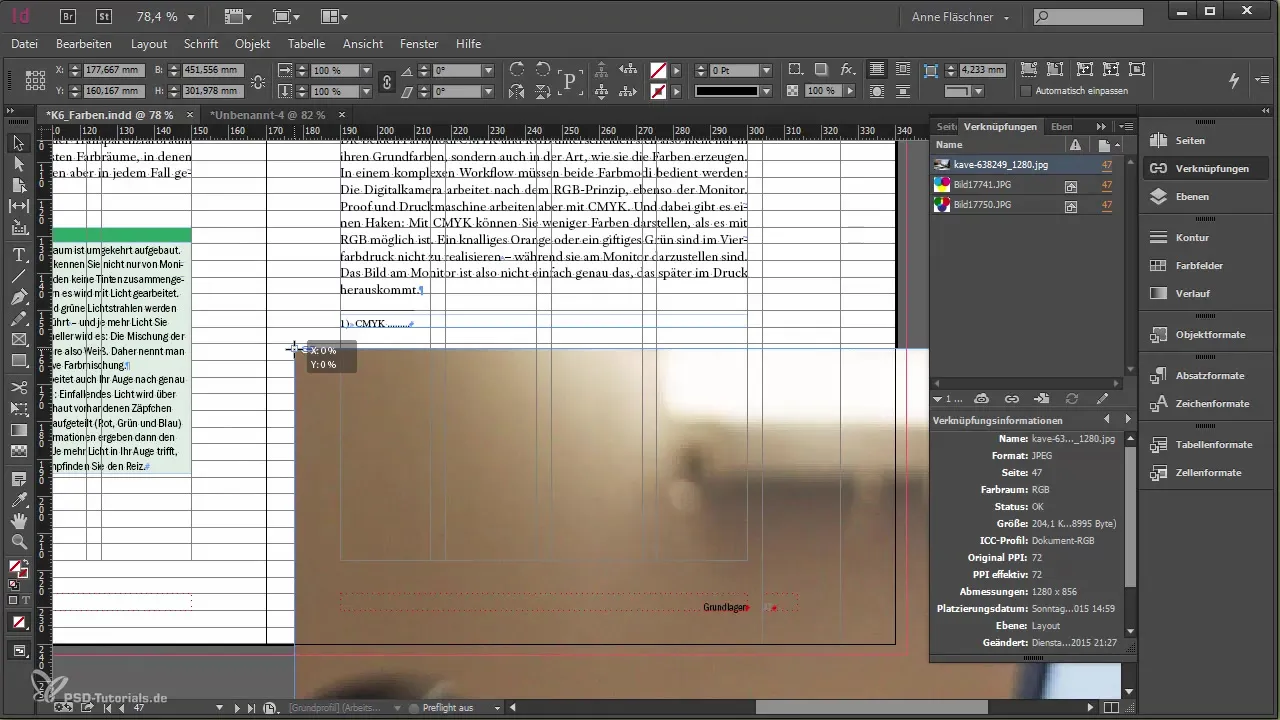
Task: Click the stroke color swatch in control bar
Action: [658, 91]
